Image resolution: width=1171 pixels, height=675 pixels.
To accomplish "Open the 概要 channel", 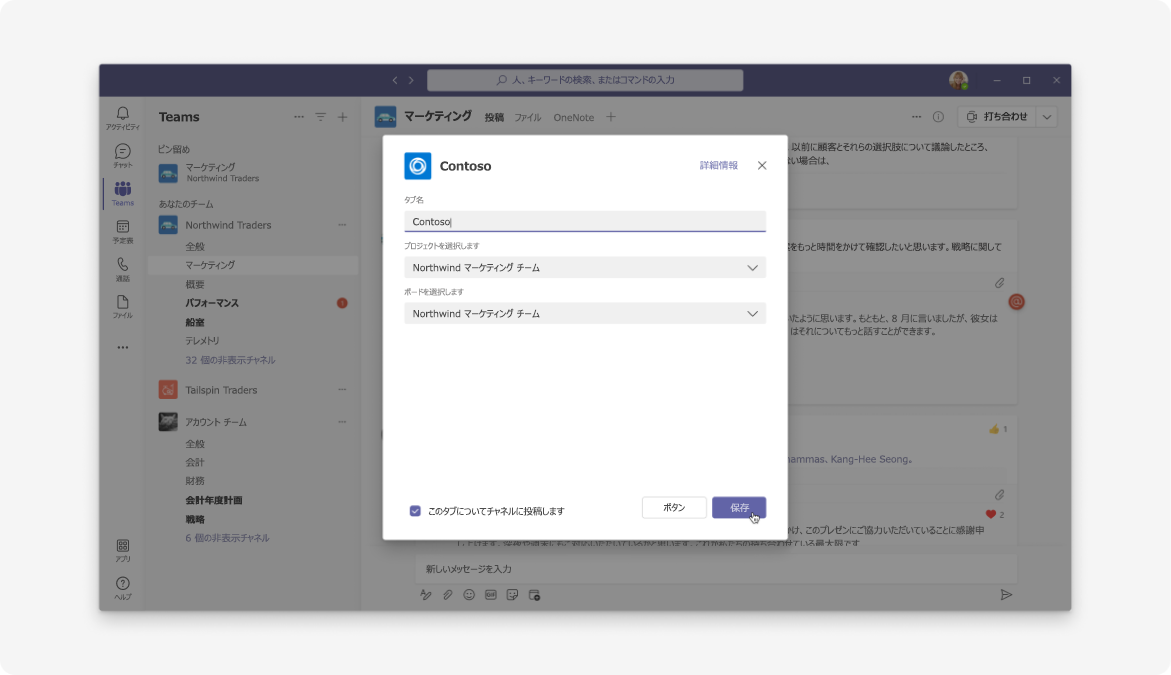I will 195,284.
